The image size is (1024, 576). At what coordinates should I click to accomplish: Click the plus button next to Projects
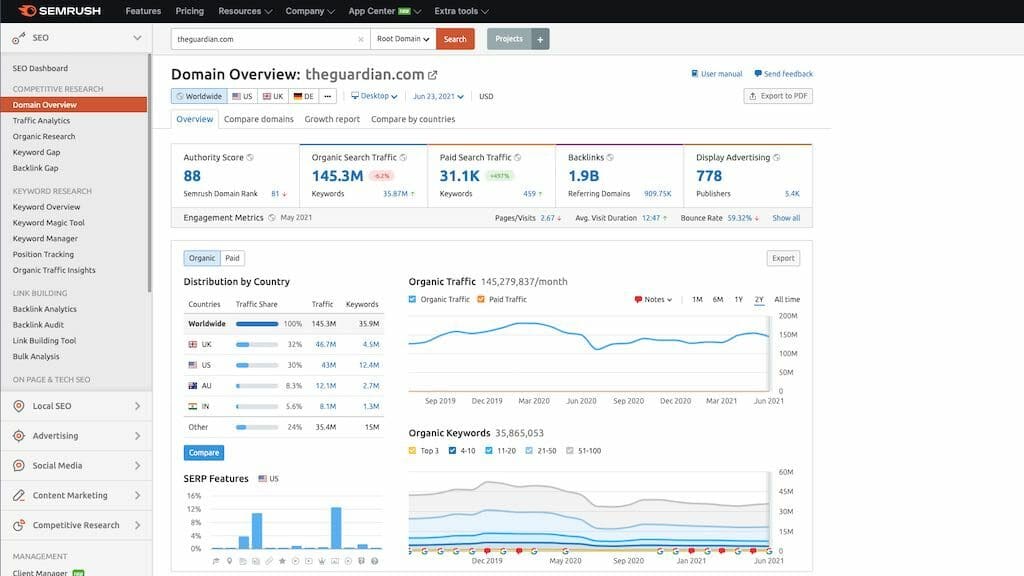pyautogui.click(x=540, y=39)
